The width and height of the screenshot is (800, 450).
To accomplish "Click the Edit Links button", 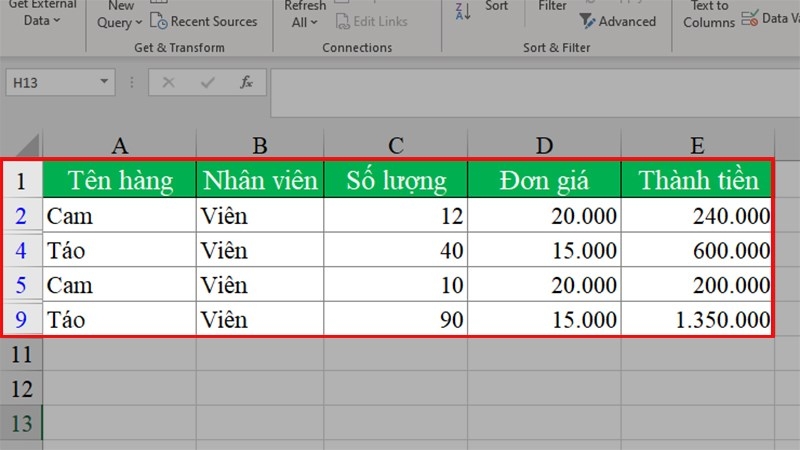I will 371,21.
